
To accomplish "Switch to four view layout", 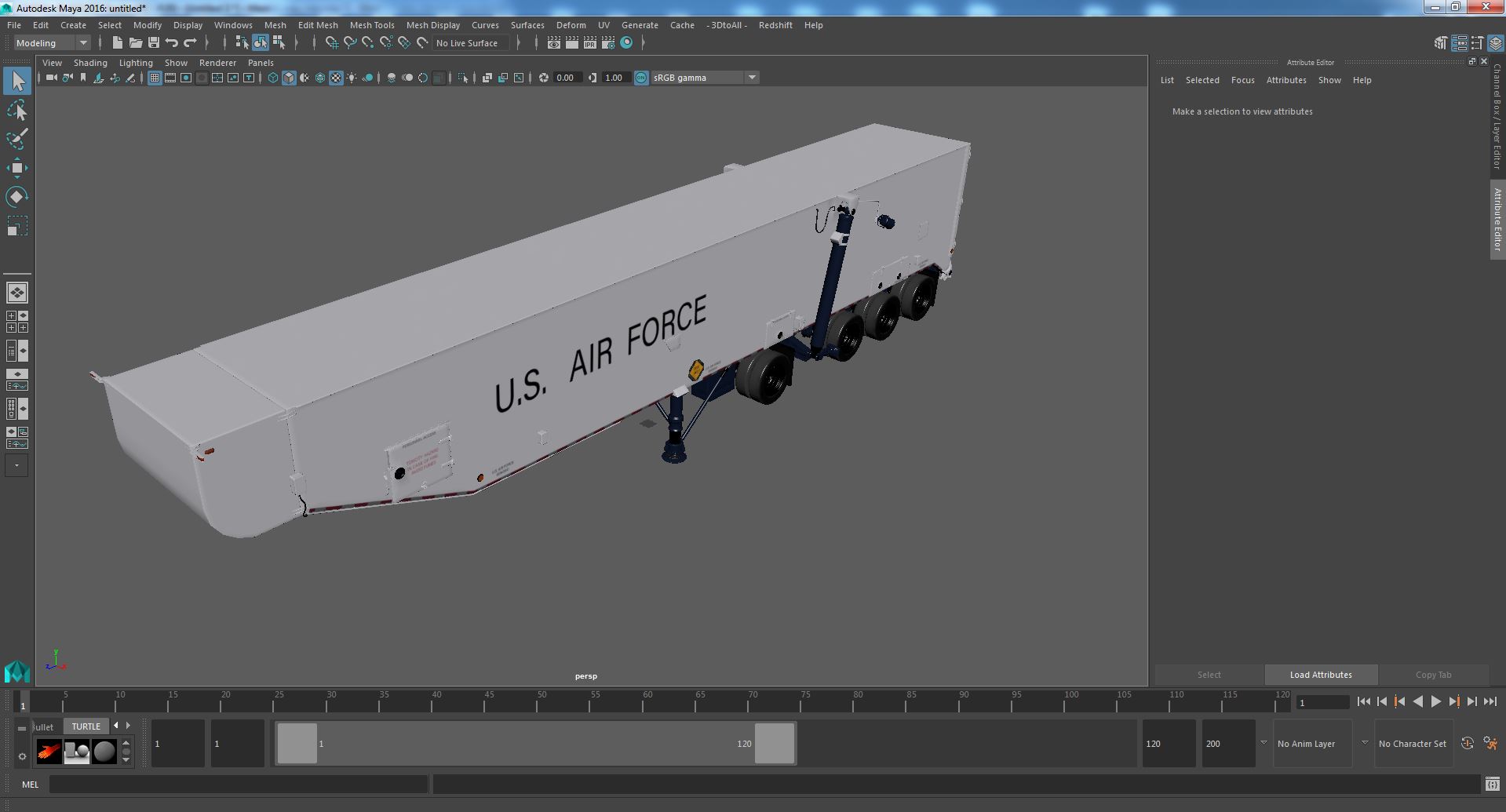I will click(x=17, y=322).
